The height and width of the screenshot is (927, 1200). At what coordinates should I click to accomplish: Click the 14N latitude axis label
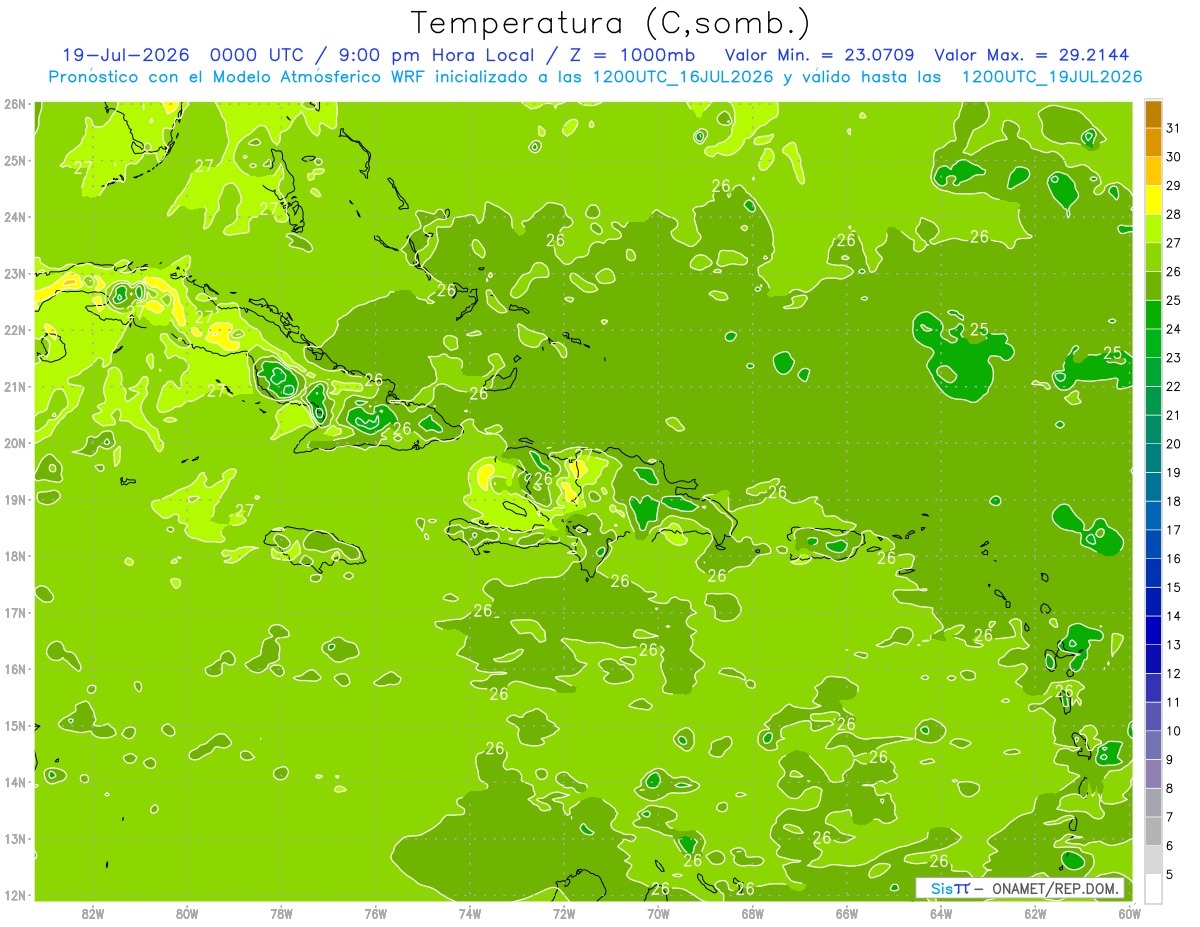[14, 782]
